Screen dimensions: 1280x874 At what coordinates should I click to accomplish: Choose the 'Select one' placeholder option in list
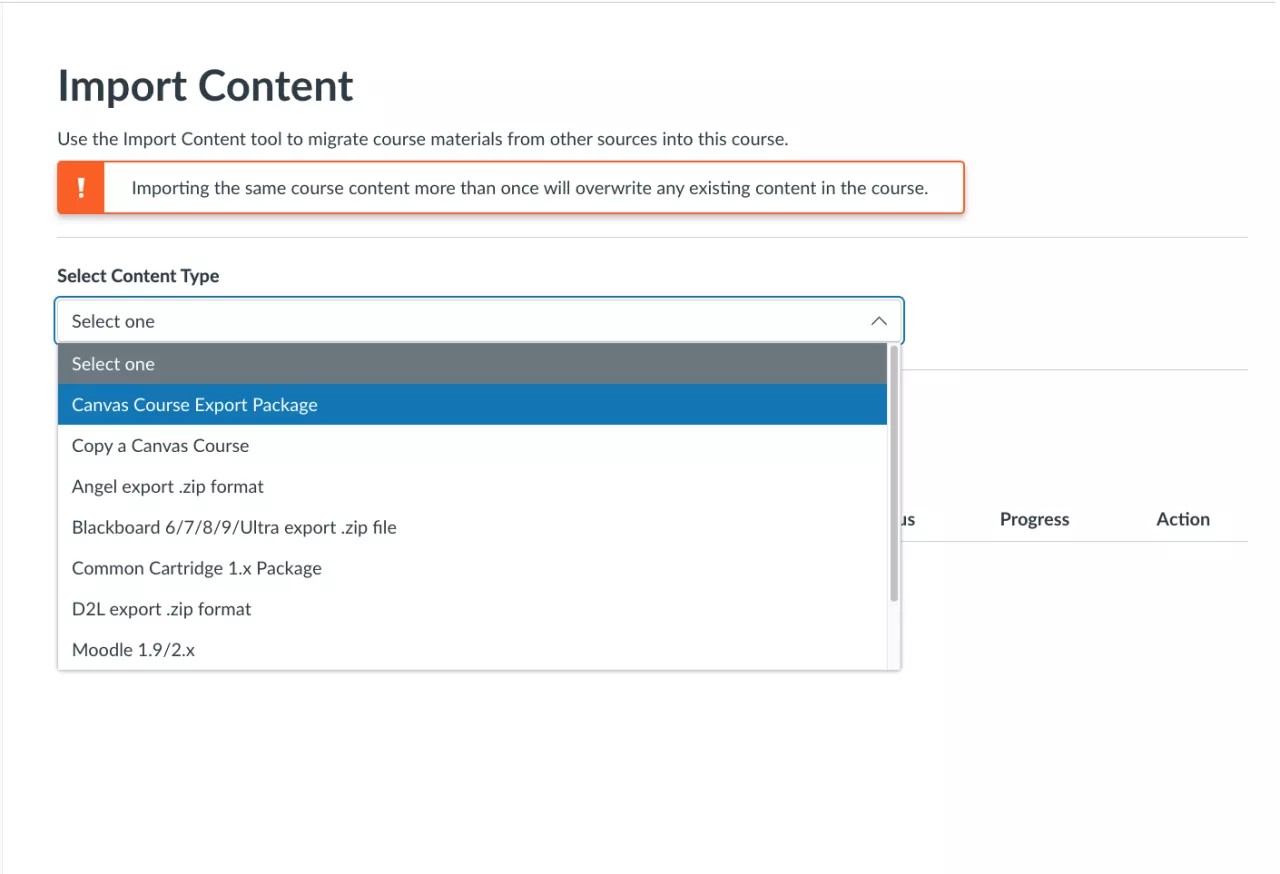tap(472, 364)
